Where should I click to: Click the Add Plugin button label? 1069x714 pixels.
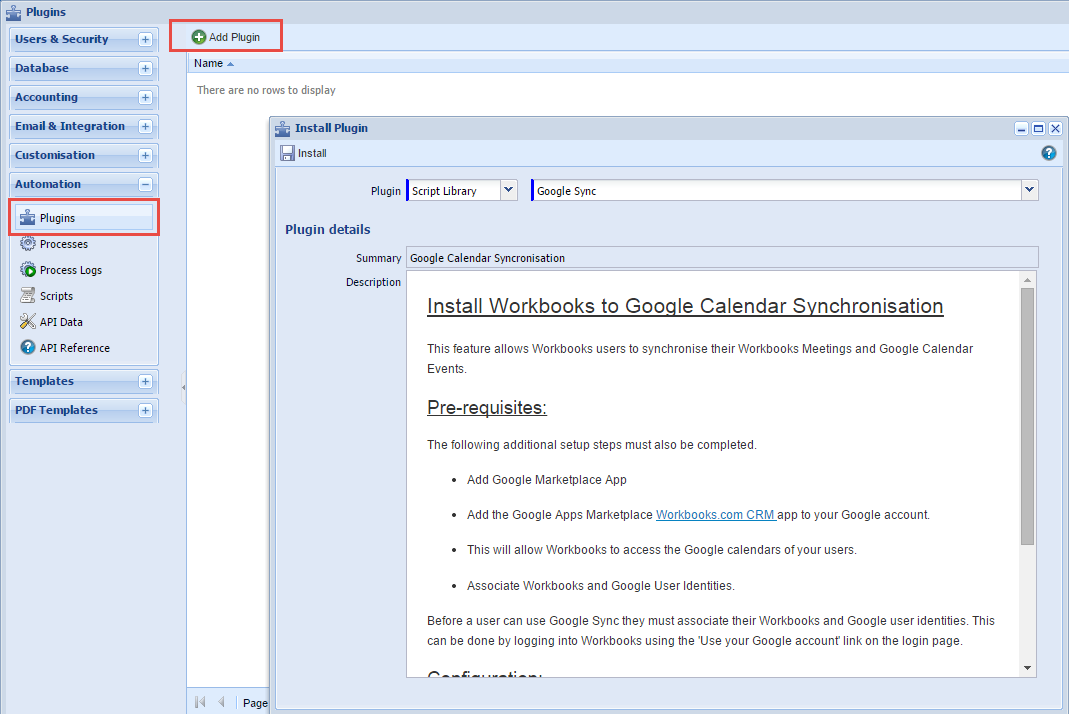point(235,37)
